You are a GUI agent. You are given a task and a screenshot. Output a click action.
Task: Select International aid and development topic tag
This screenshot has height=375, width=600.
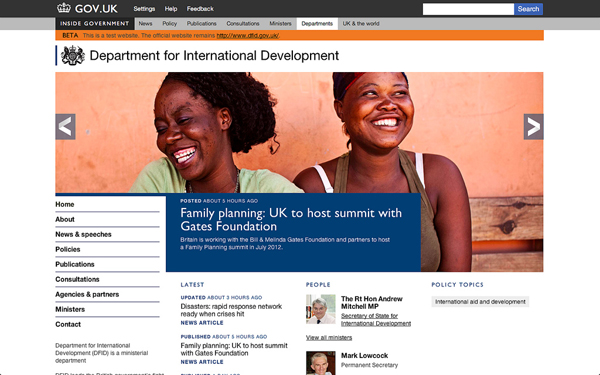[480, 302]
